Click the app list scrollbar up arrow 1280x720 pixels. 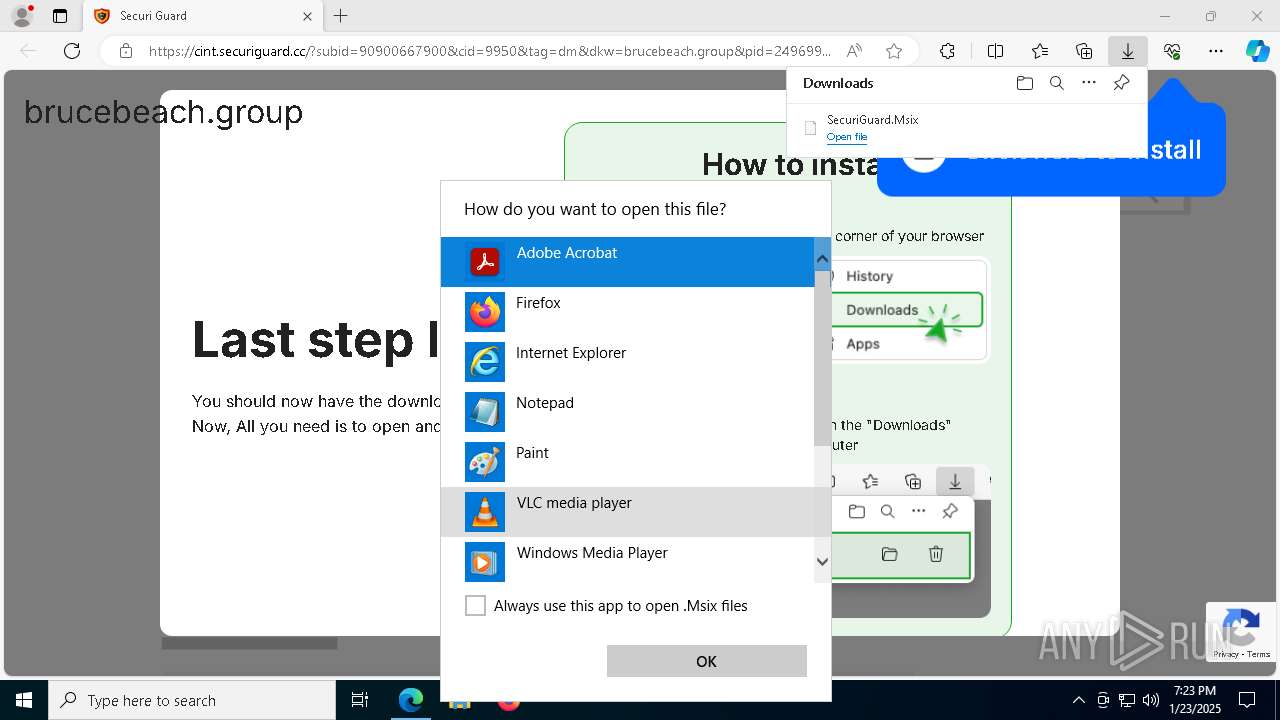click(x=822, y=259)
